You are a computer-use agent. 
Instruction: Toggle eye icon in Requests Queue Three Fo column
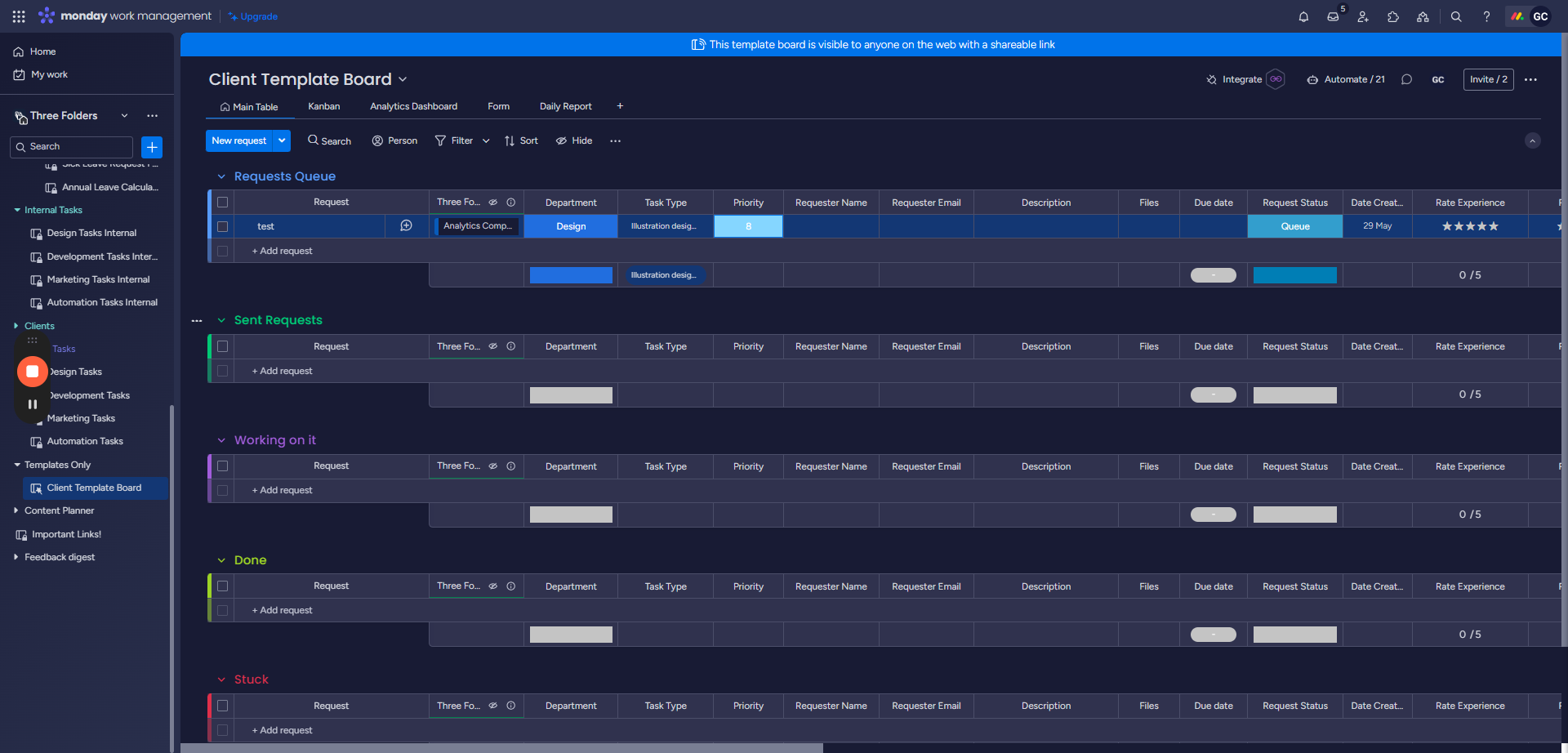click(493, 203)
